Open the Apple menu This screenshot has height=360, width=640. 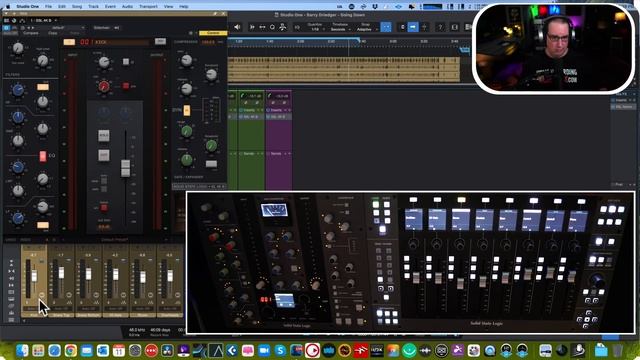coord(8,7)
